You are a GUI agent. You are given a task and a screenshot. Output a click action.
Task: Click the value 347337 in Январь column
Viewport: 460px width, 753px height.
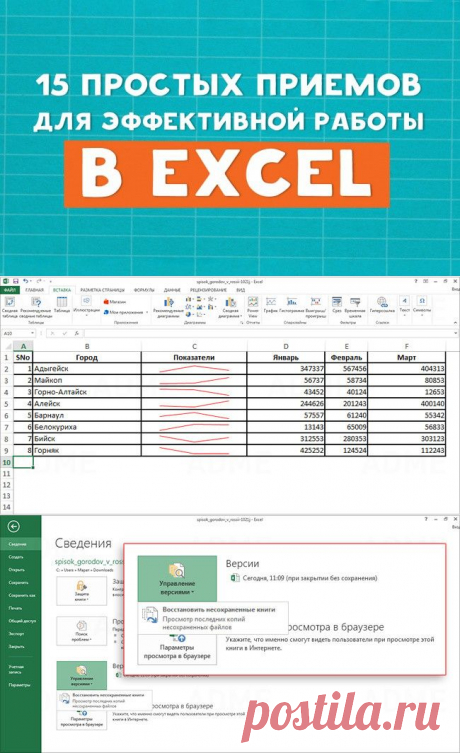click(286, 369)
